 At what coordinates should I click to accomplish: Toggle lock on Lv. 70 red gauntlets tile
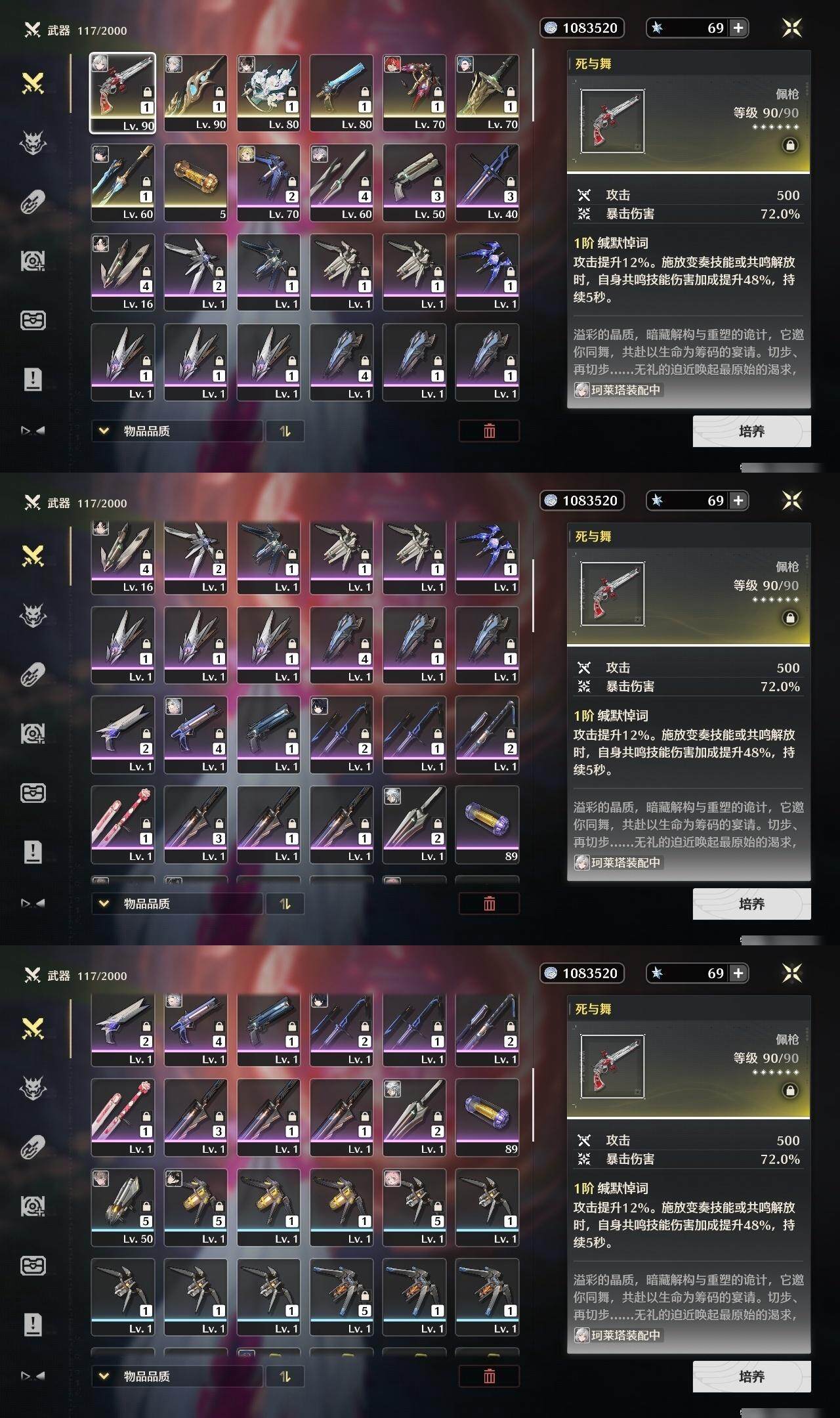(x=438, y=93)
